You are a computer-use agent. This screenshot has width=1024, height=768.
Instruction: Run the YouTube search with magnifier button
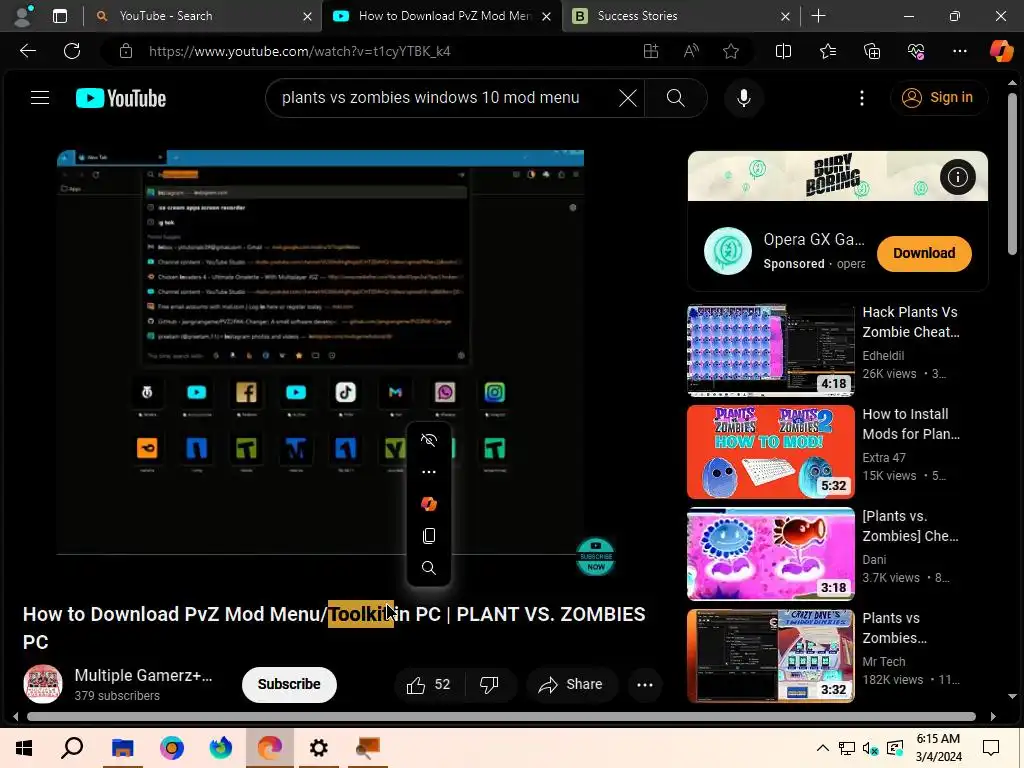point(675,98)
